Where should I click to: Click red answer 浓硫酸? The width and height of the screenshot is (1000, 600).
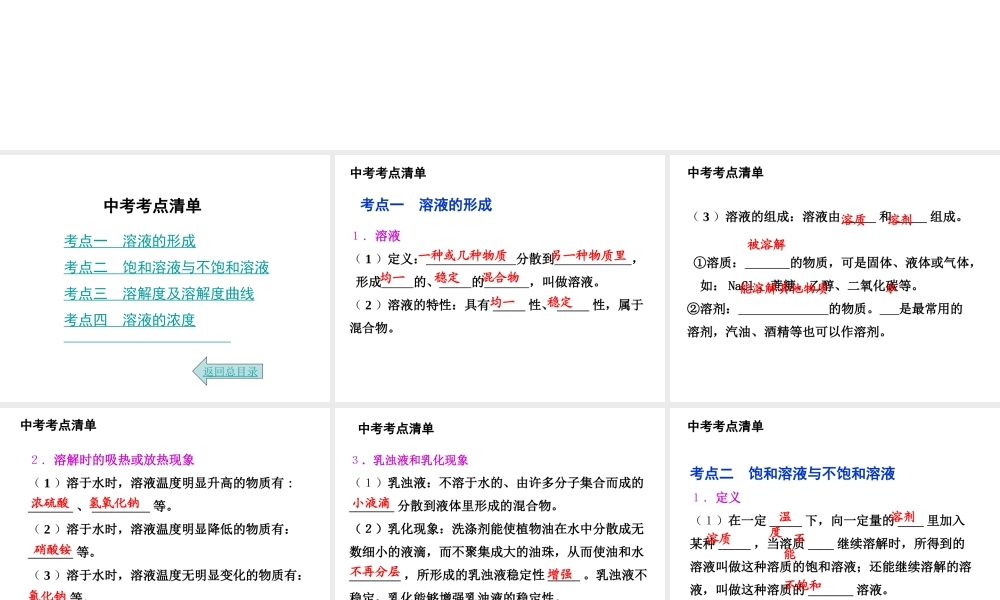50,503
